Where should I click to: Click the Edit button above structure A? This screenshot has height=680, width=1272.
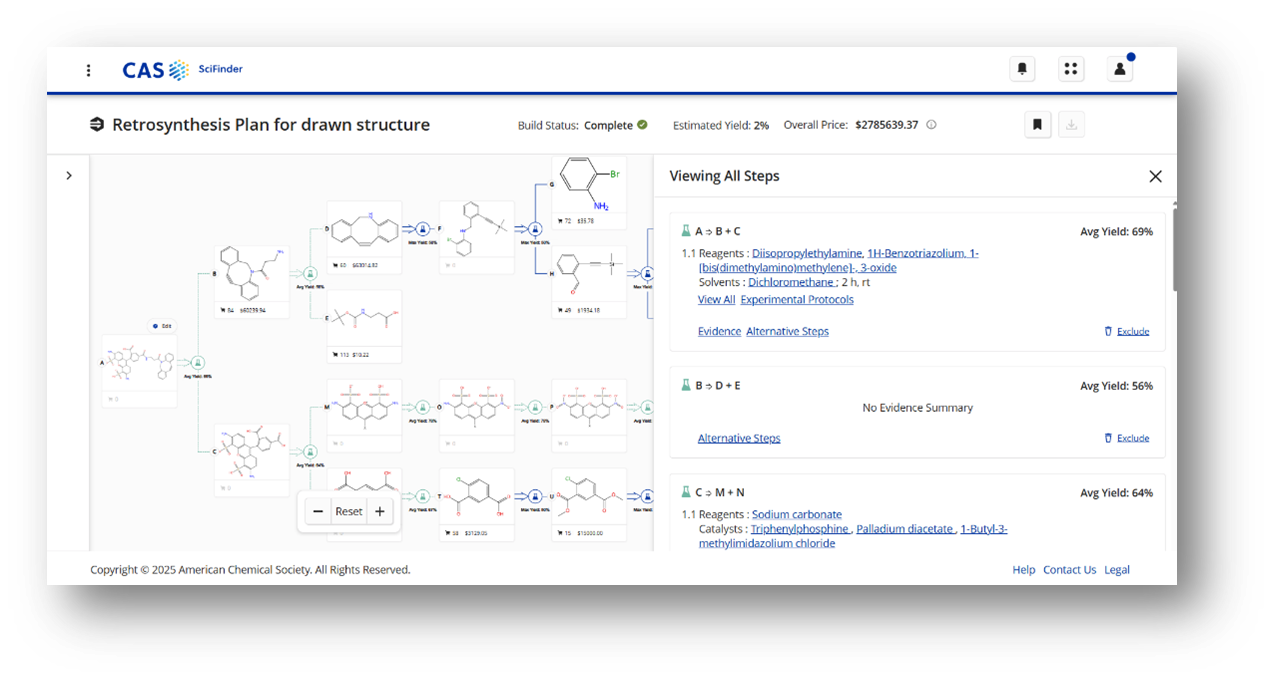click(x=160, y=326)
